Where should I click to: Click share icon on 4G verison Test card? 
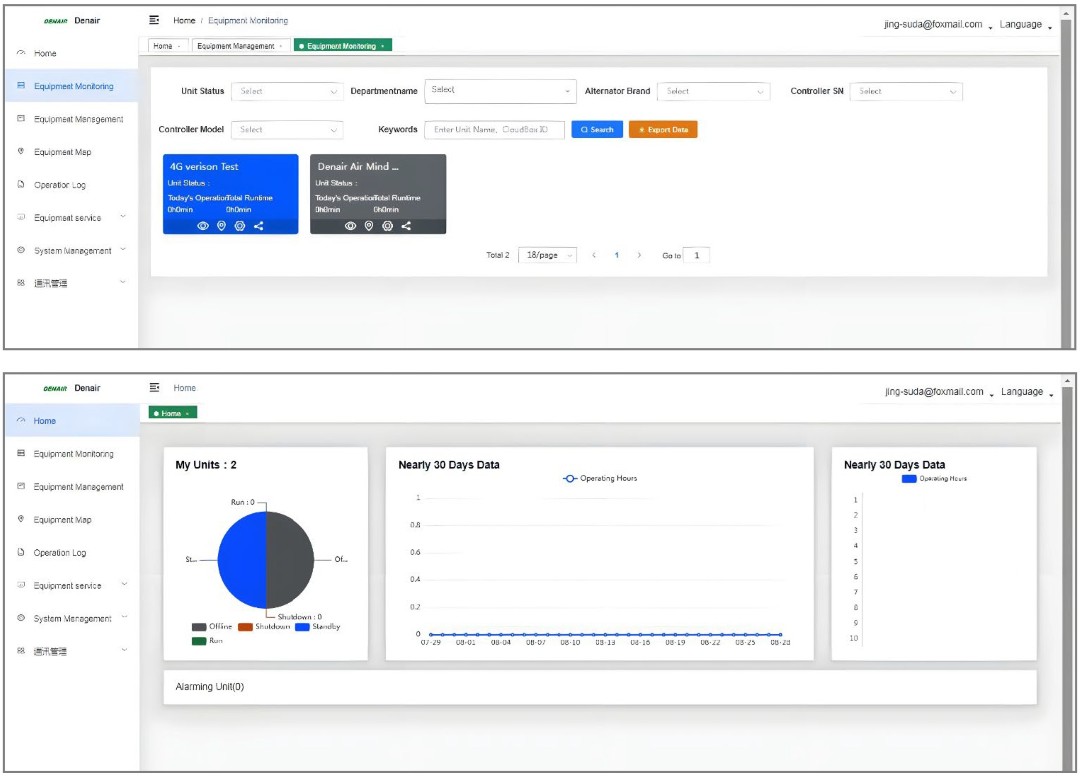pyautogui.click(x=259, y=226)
